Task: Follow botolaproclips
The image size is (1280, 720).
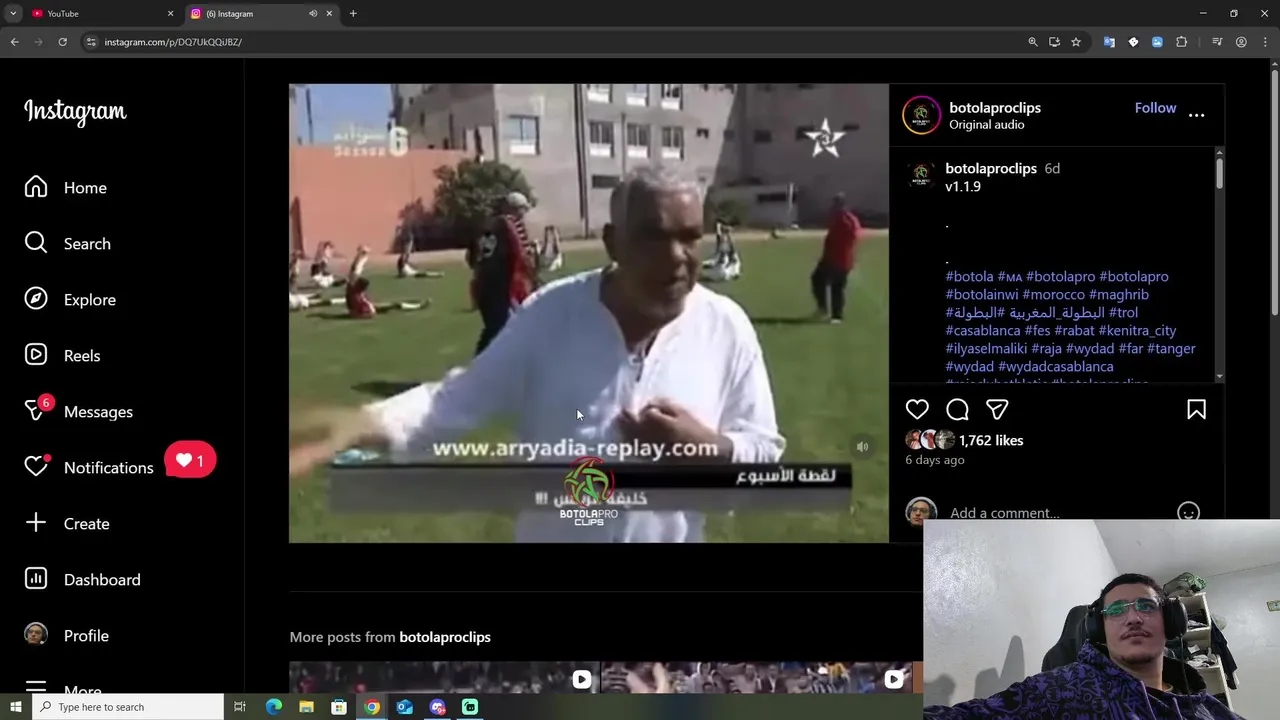Action: [1155, 108]
